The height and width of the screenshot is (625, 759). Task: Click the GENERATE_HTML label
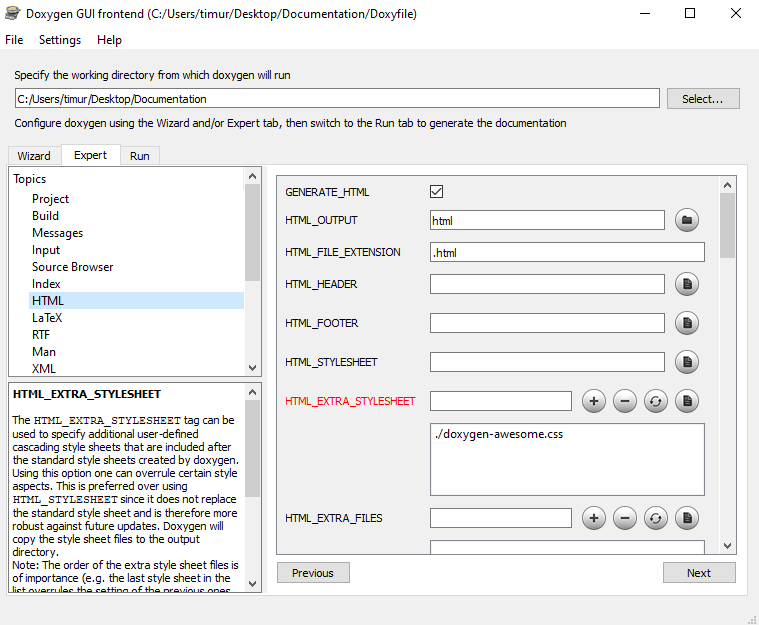327,192
